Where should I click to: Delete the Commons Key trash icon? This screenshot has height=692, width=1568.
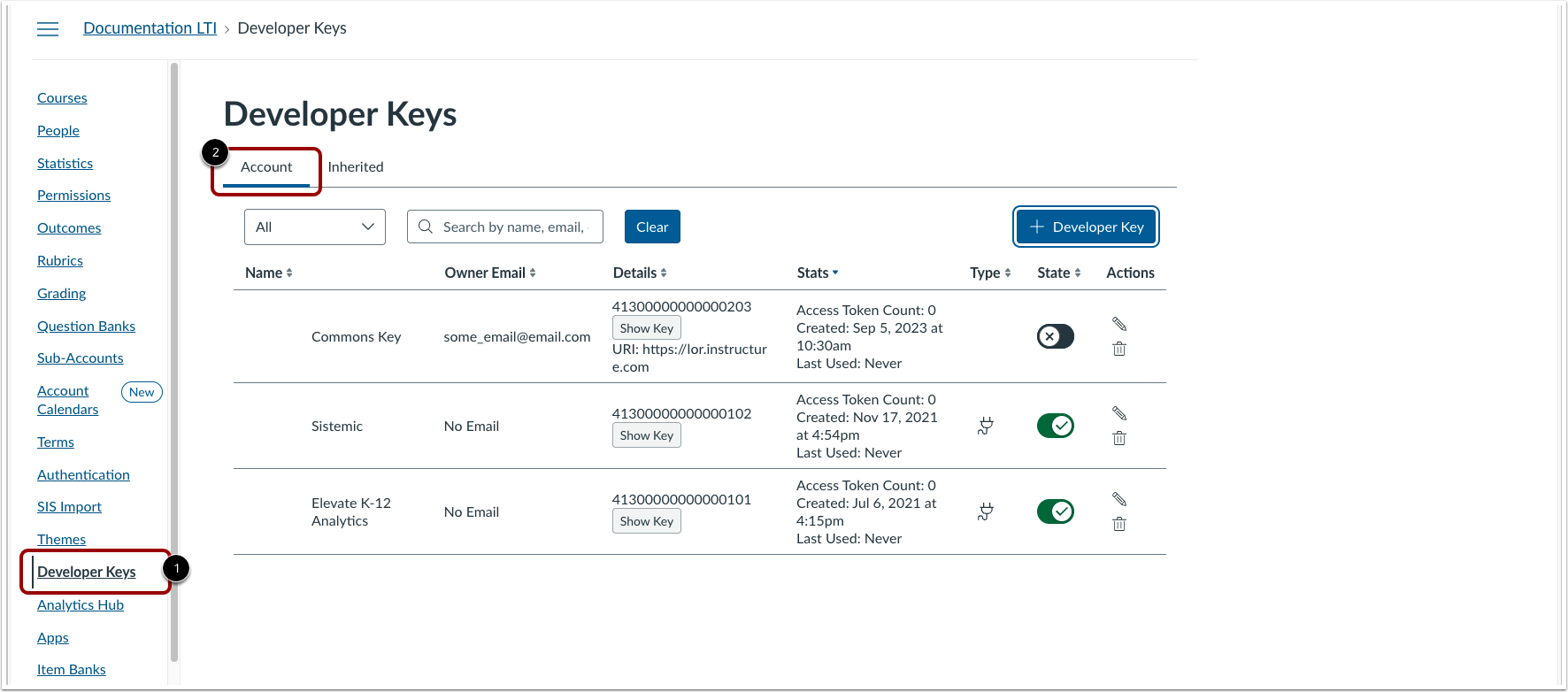click(1119, 349)
